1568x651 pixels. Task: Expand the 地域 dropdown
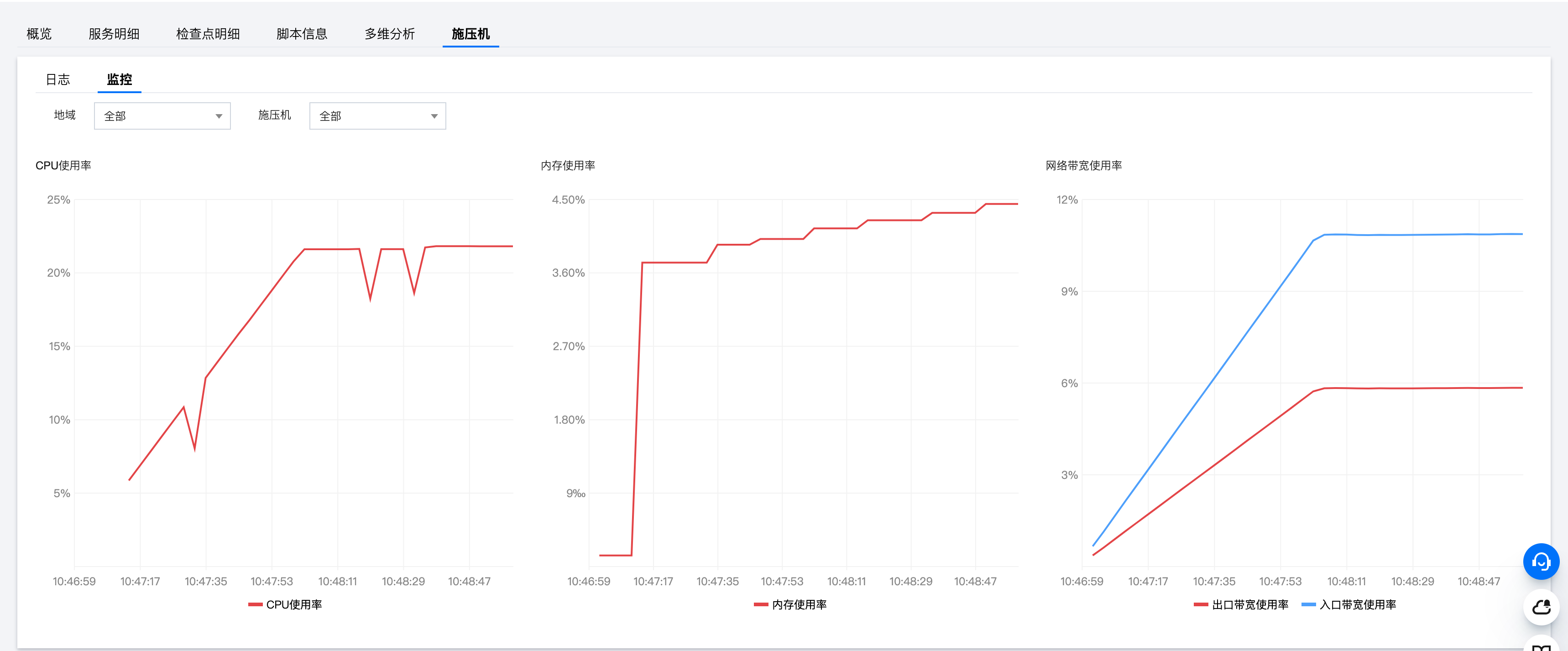tap(162, 115)
